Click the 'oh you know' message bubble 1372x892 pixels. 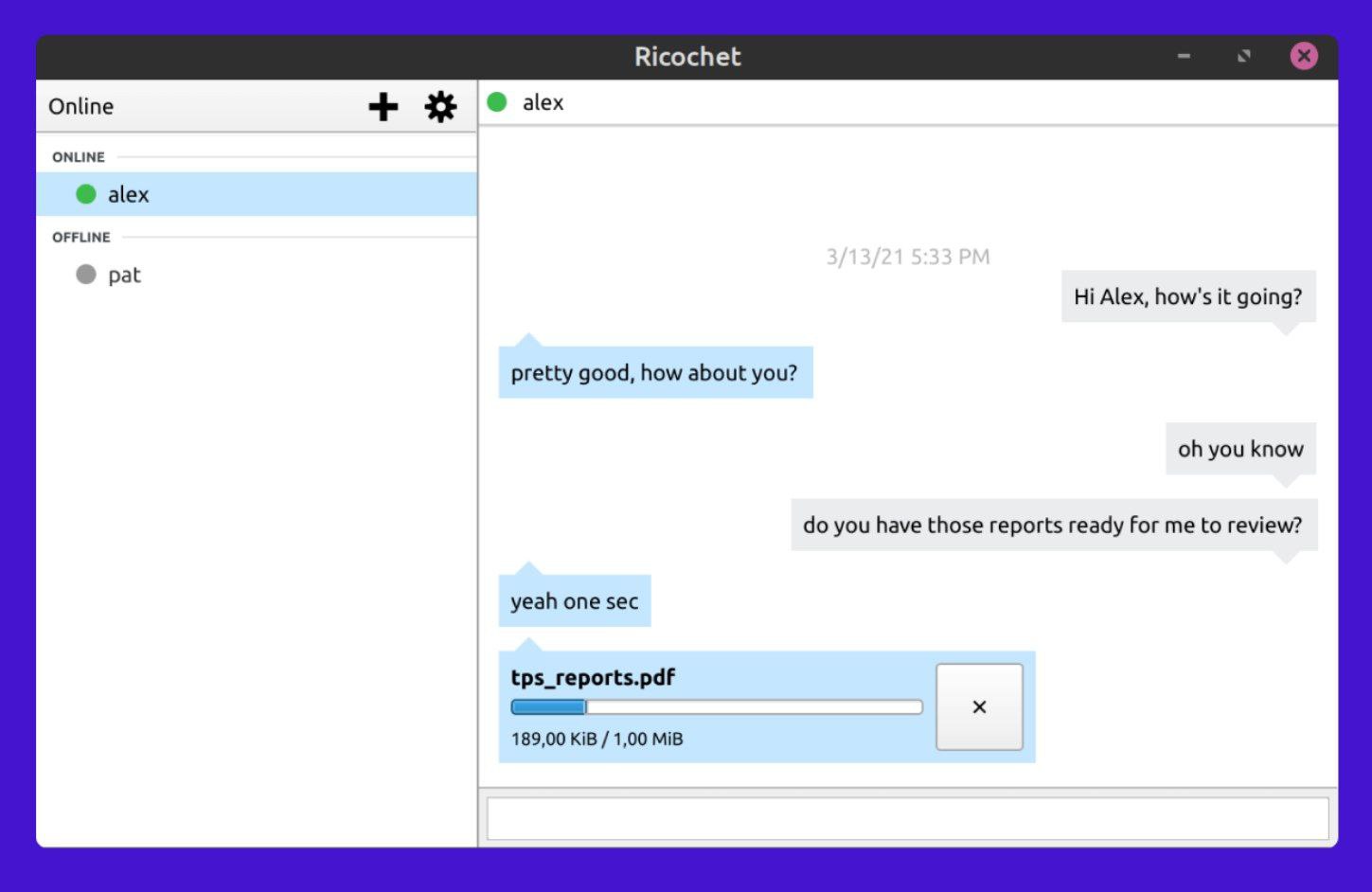1240,449
